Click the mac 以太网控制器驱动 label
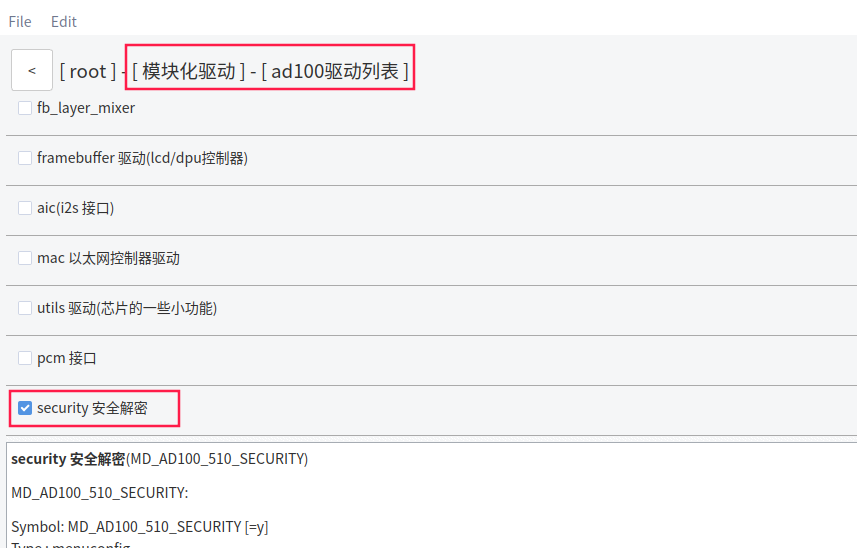This screenshot has height=548, width=857. [108, 258]
